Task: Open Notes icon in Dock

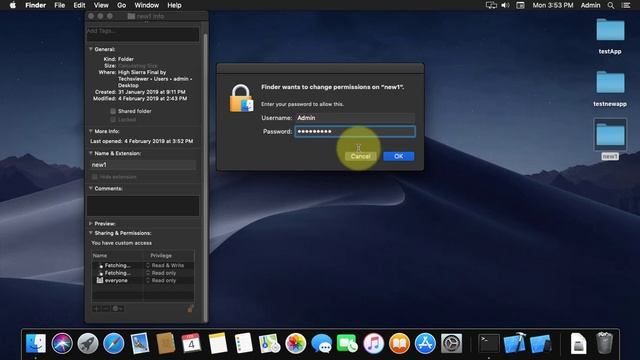Action: tap(218, 343)
